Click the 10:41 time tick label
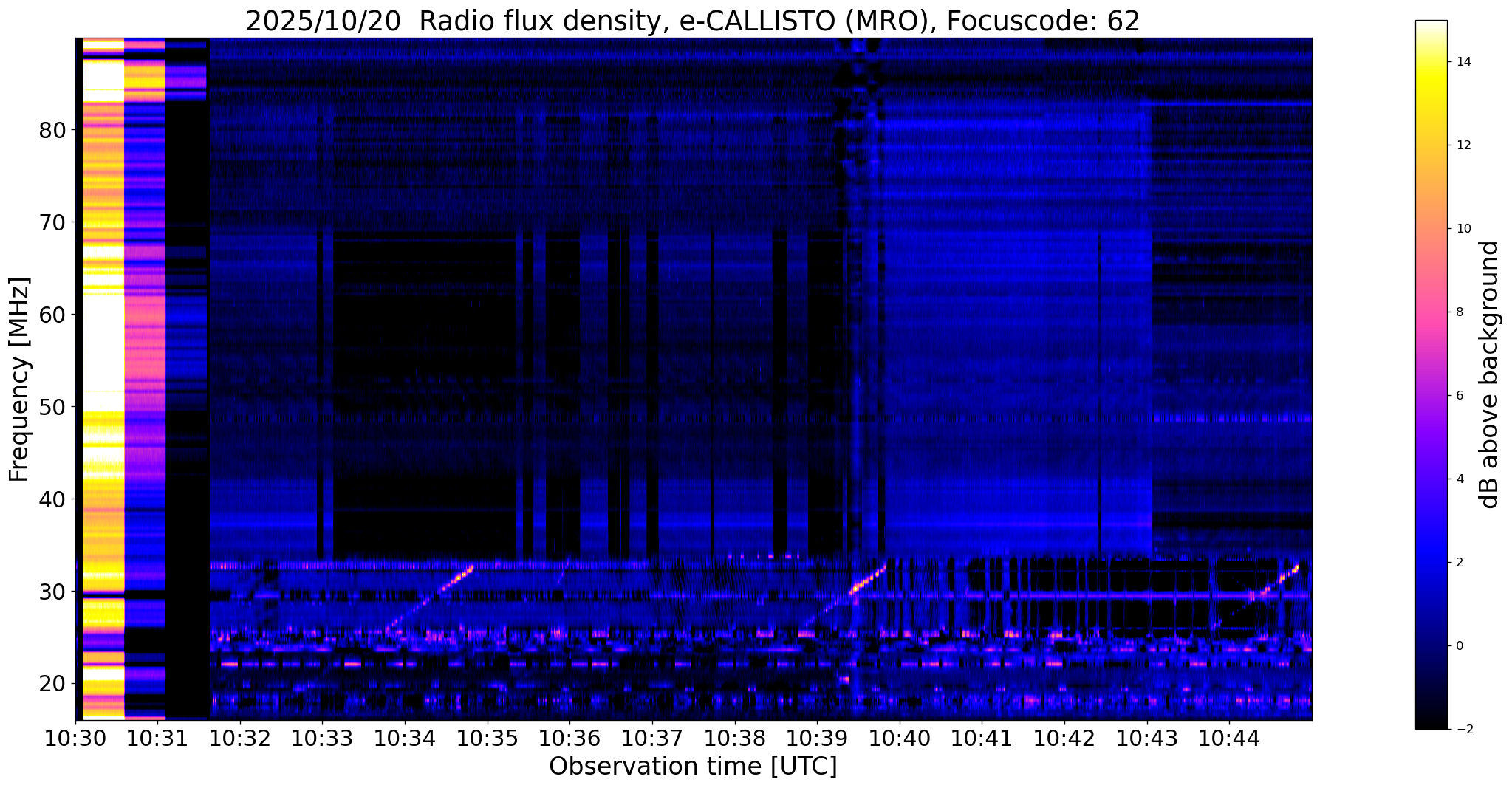The image size is (1512, 788). tap(982, 738)
